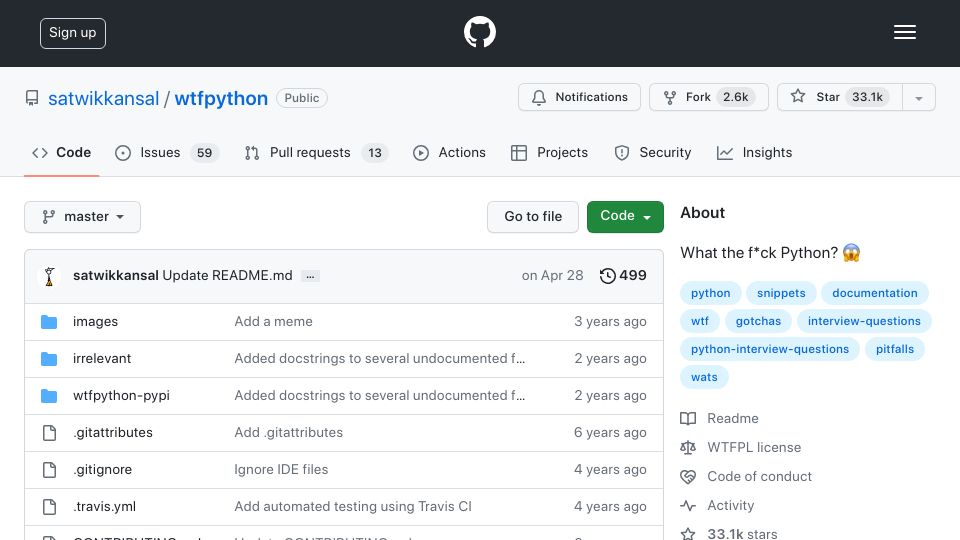Click the bell icon in Notifications button
The image size is (960, 540).
coord(539,97)
